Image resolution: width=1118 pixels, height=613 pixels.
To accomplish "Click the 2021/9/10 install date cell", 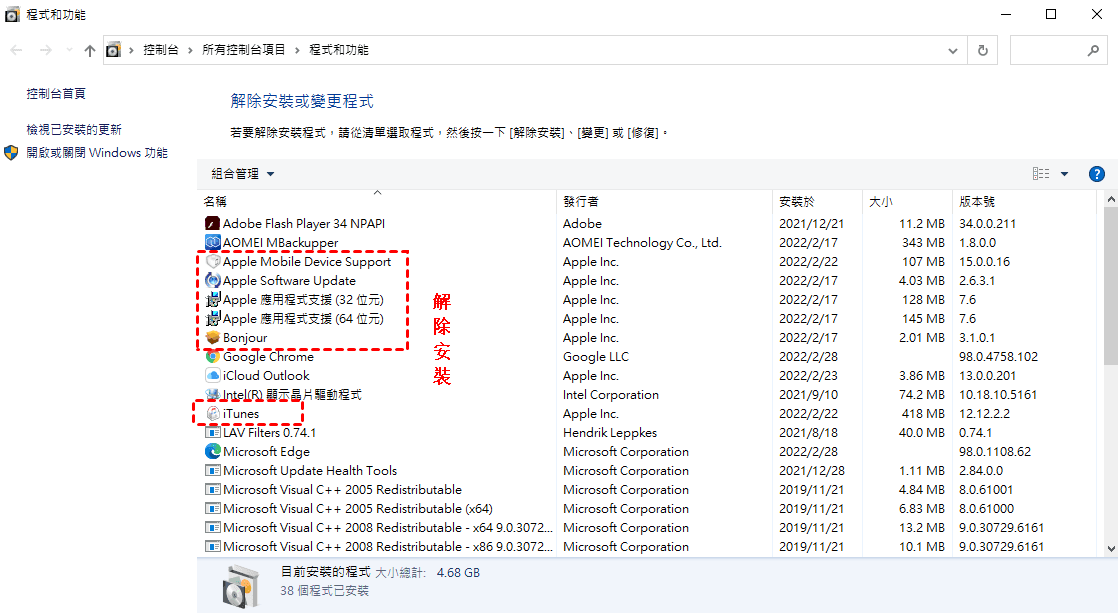I will tap(808, 394).
